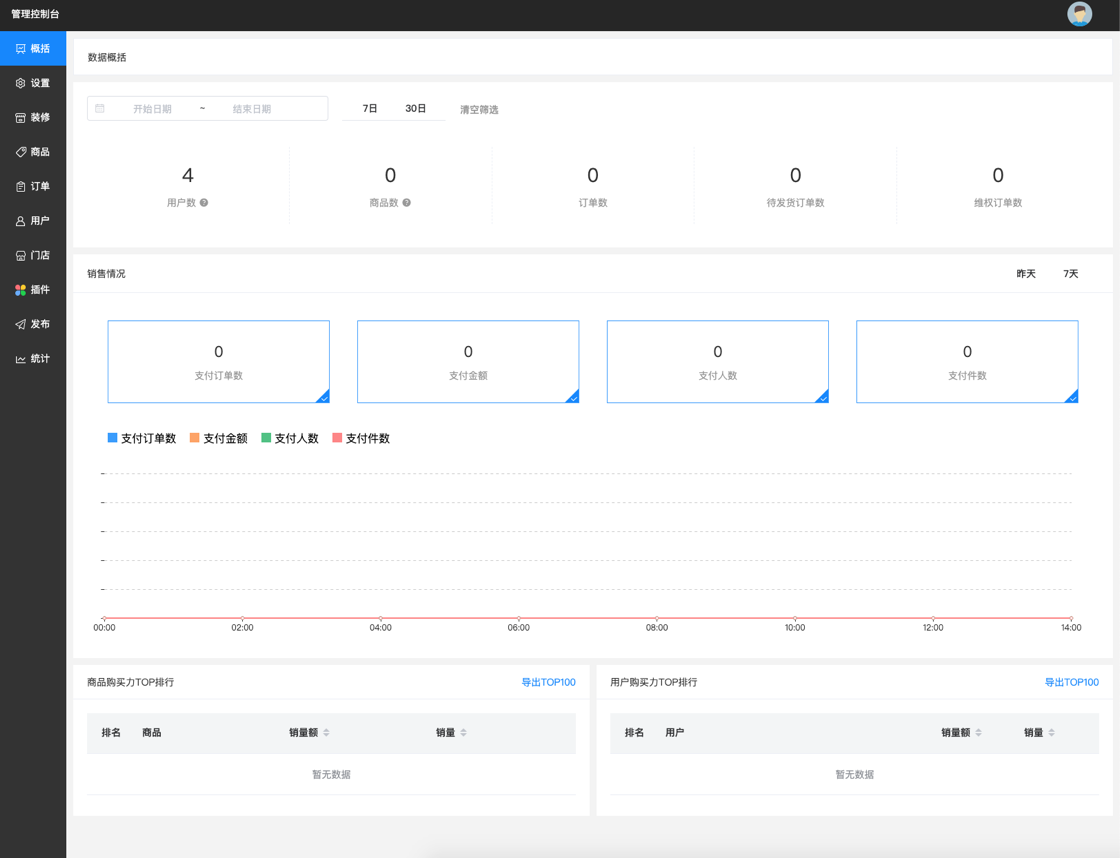The width and height of the screenshot is (1120, 858).
Task: Click the 销售情况 section heading
Action: (106, 274)
